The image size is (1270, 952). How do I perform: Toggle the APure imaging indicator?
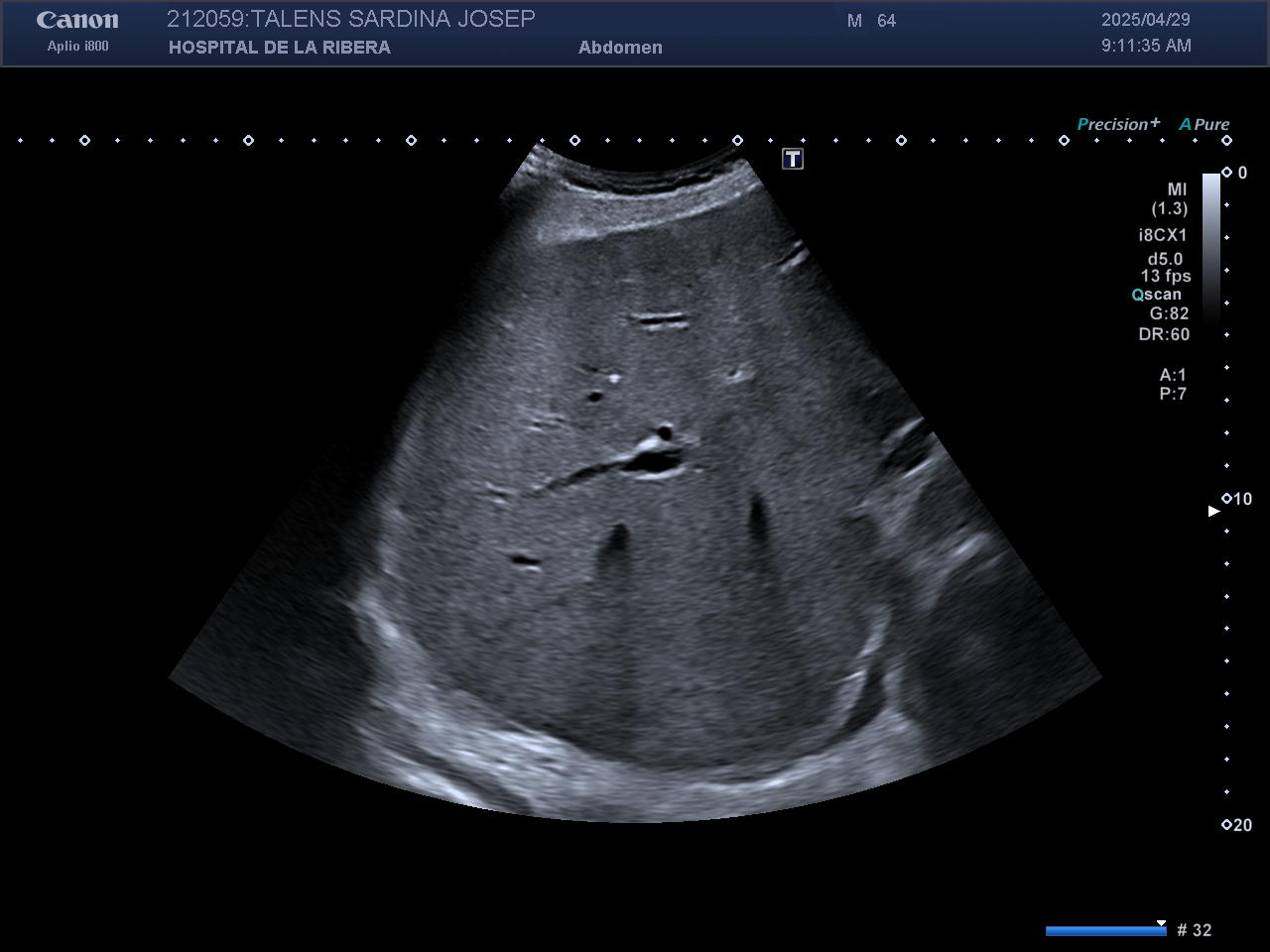(x=1204, y=124)
